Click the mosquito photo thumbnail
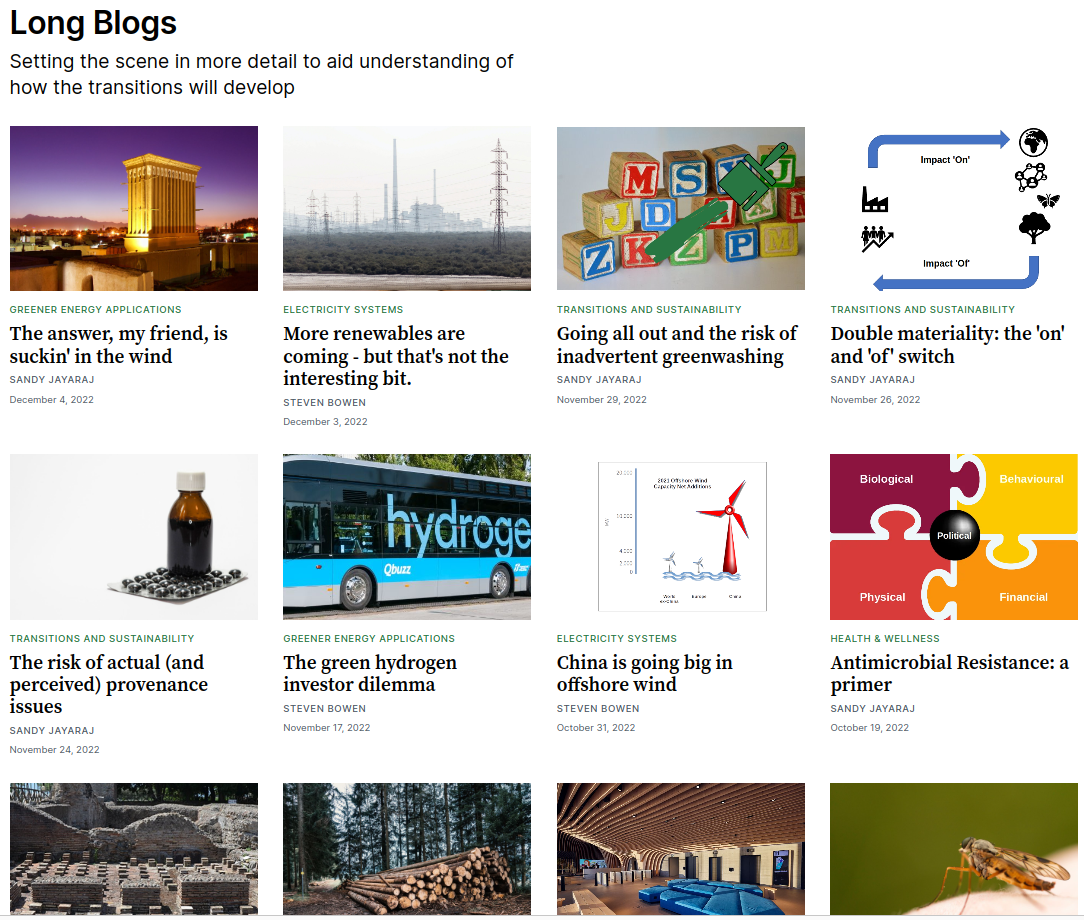This screenshot has width=1084, height=920. (953, 848)
